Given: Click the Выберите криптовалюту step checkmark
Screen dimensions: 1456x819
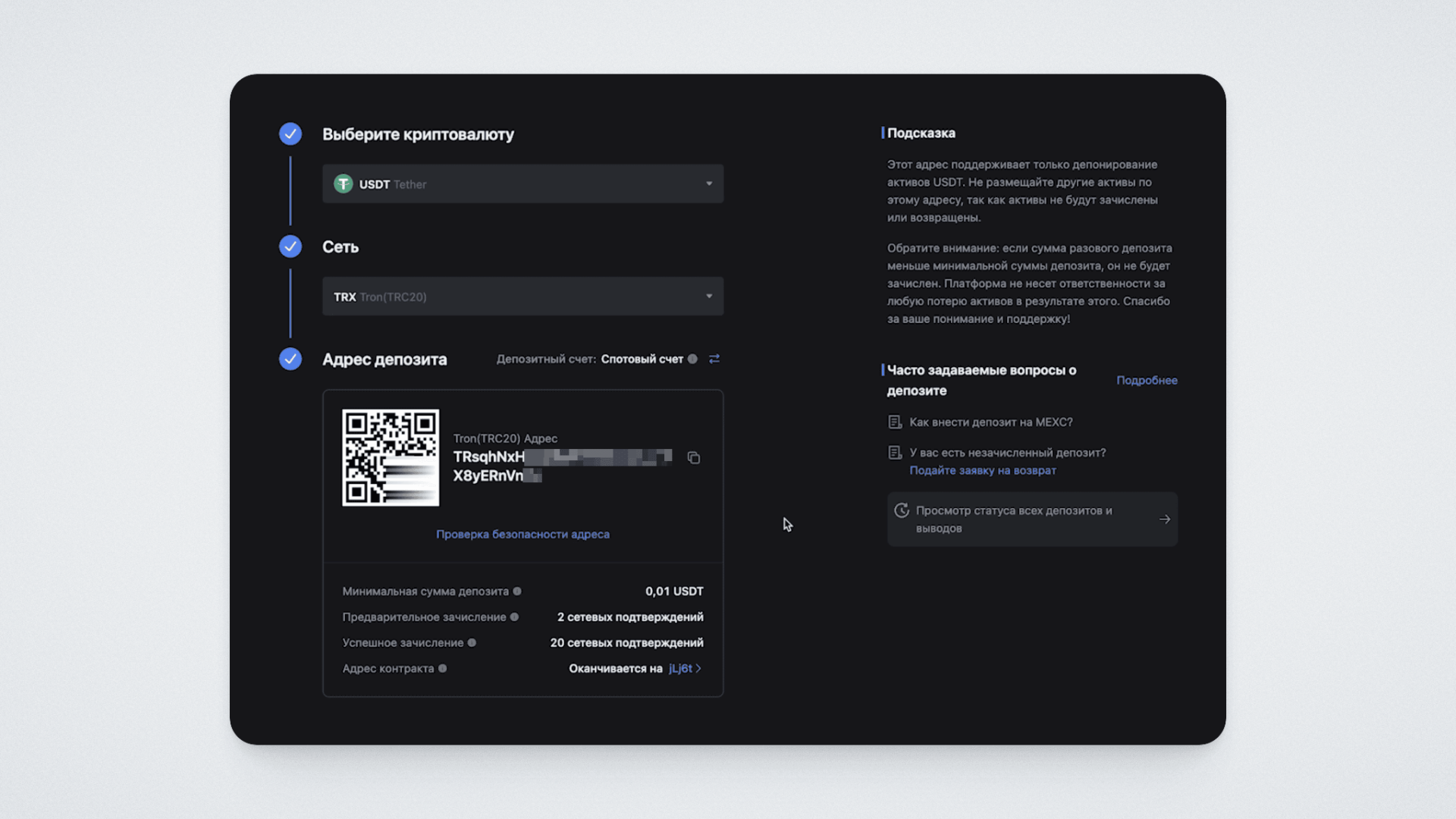Looking at the screenshot, I should [x=290, y=134].
